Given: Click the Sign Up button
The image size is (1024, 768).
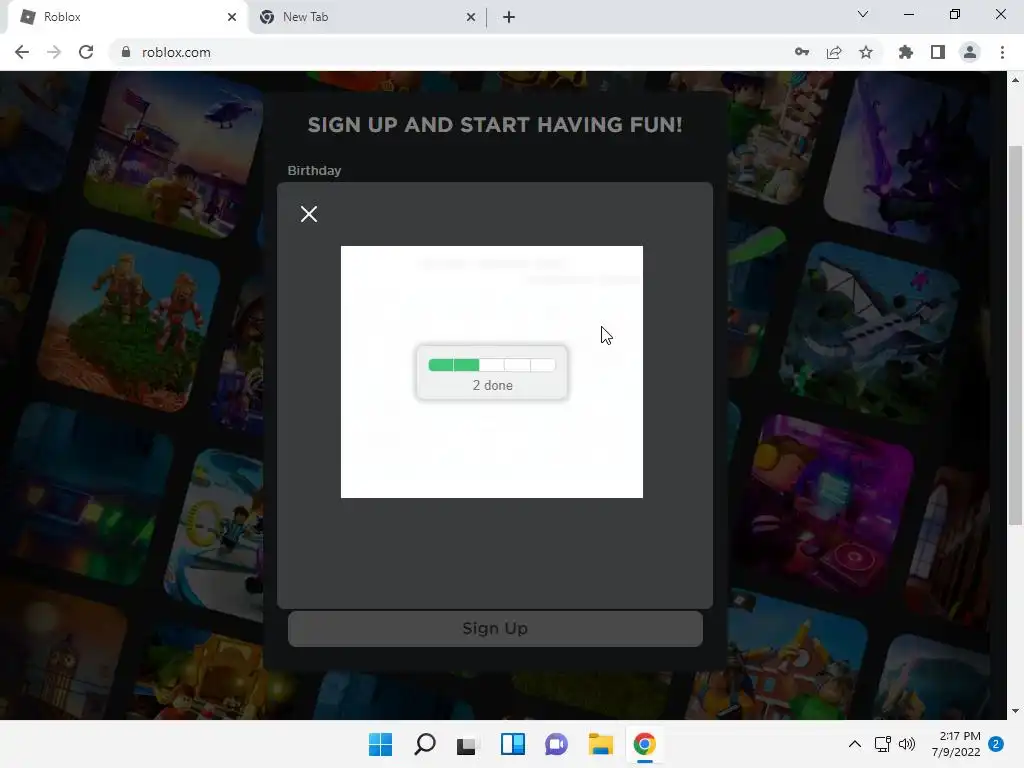Looking at the screenshot, I should 495,628.
